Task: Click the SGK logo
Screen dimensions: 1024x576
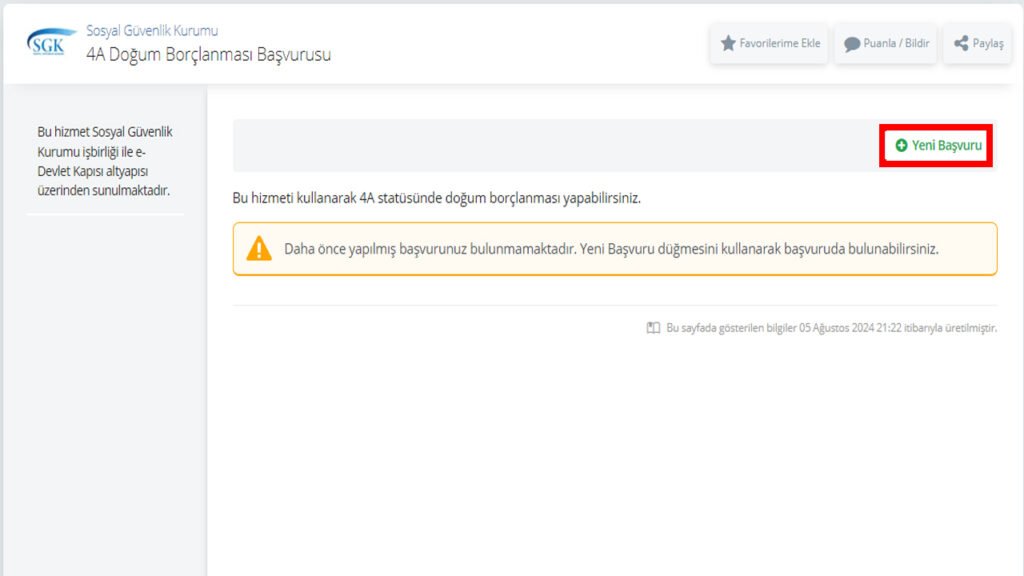Action: point(51,42)
